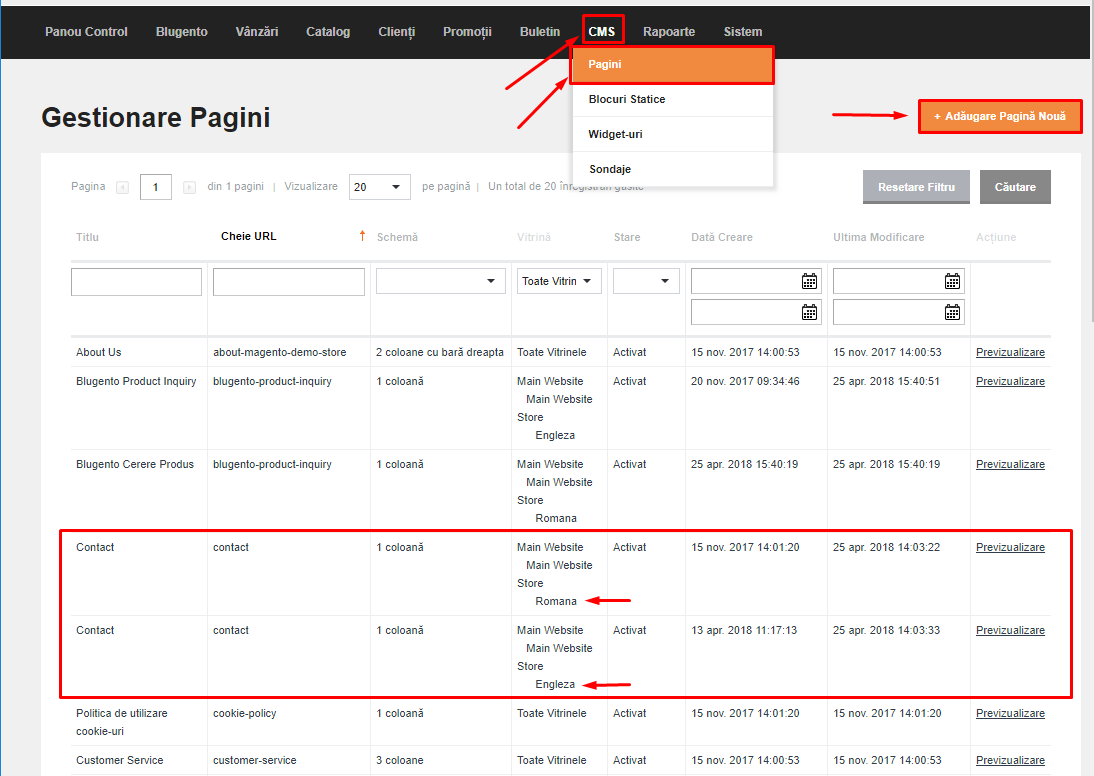Open the CMS menu
The height and width of the screenshot is (776, 1094).
tap(601, 31)
